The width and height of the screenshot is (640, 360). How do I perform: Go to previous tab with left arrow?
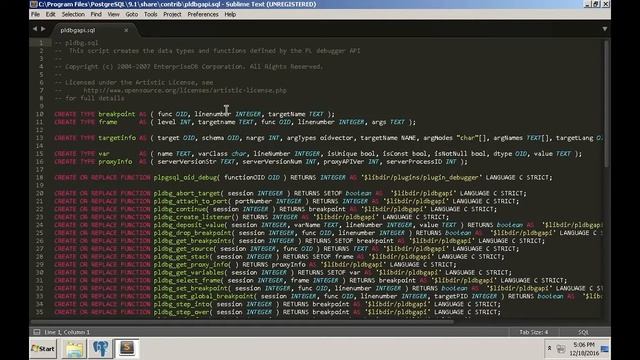35,29
